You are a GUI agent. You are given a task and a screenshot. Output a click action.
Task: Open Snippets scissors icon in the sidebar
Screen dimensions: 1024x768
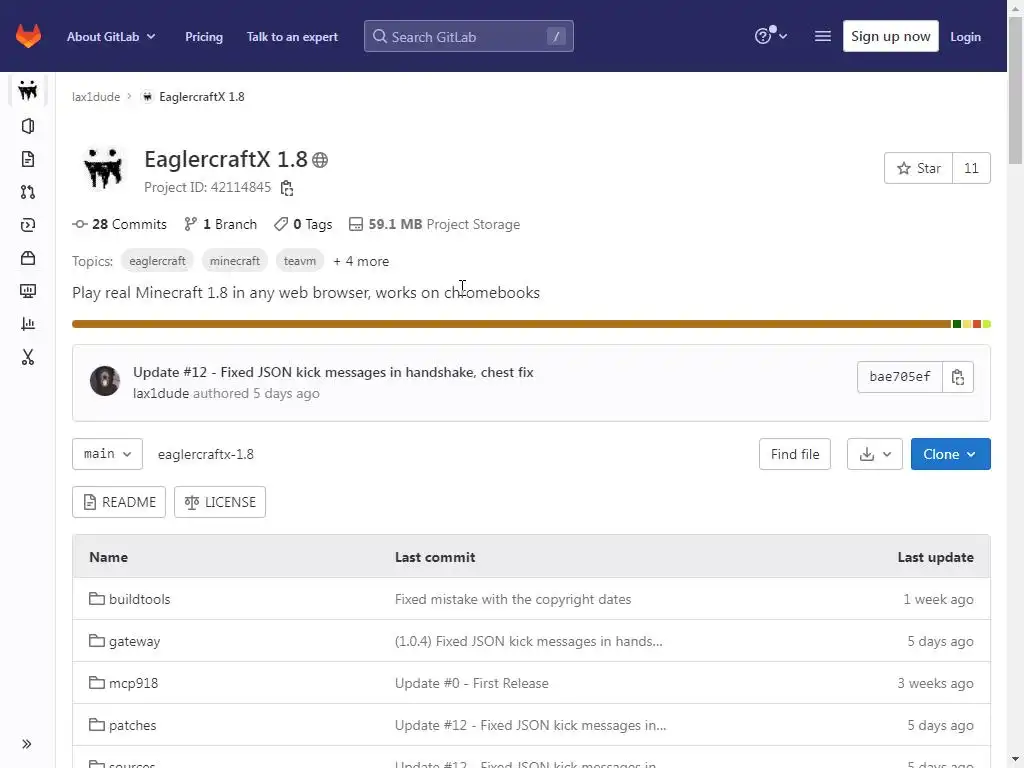28,357
